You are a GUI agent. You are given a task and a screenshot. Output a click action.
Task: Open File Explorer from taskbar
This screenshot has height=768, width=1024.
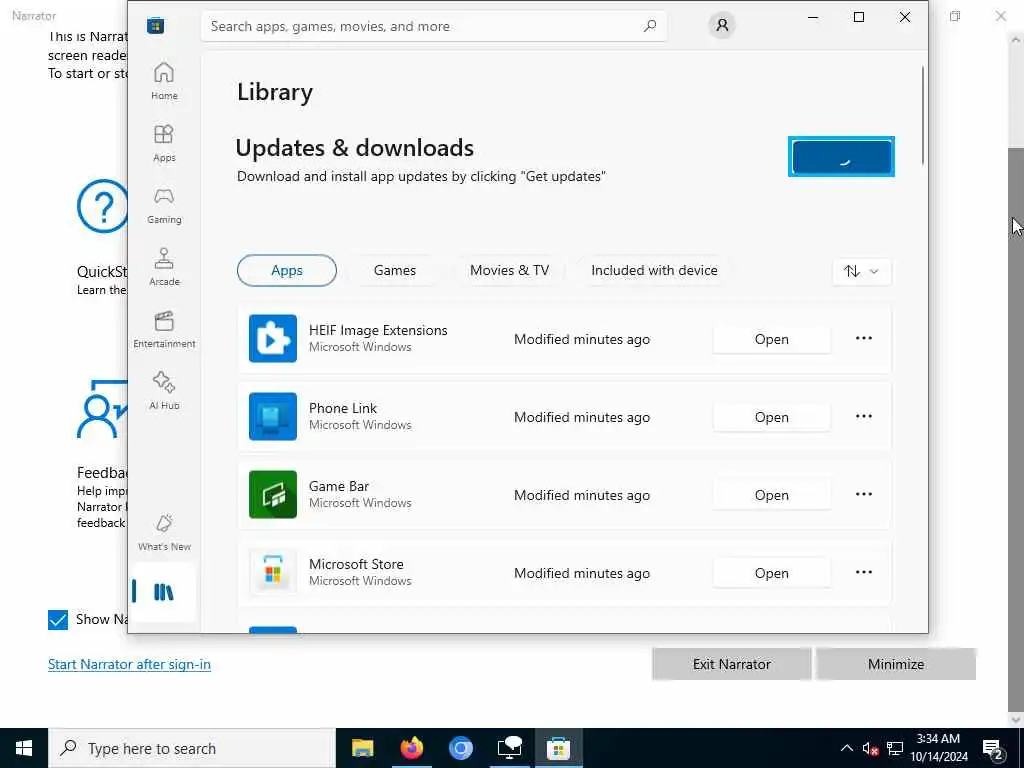coord(362,748)
